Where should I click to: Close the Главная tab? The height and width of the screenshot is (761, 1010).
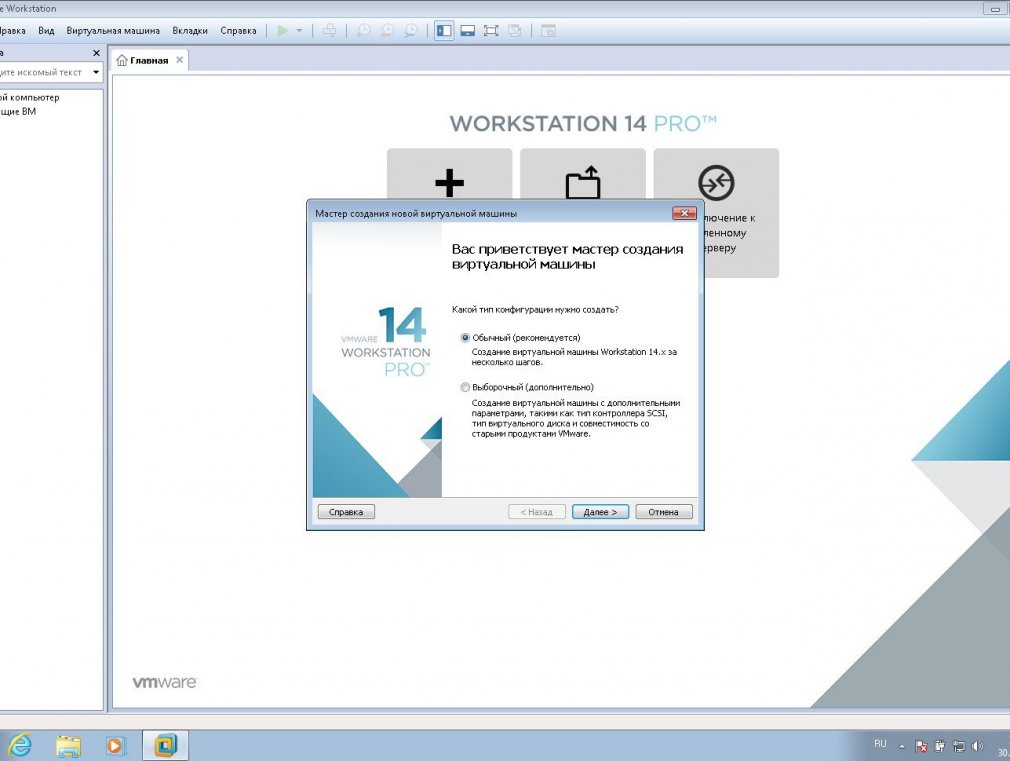(180, 60)
